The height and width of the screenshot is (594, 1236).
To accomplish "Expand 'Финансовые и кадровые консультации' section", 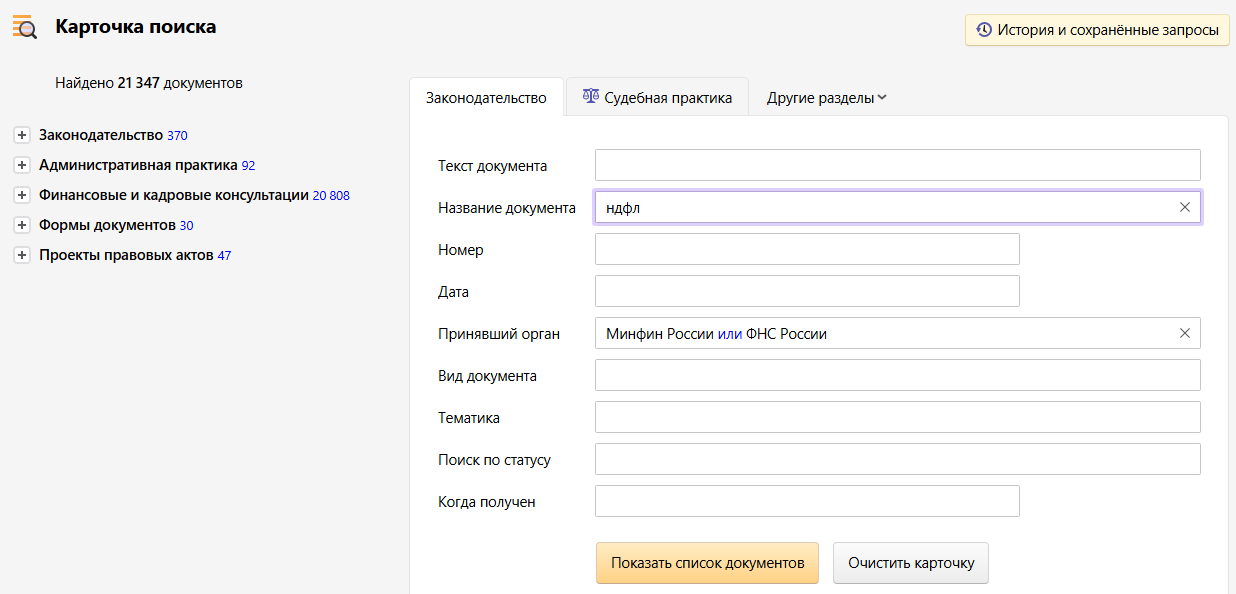I will (x=22, y=195).
